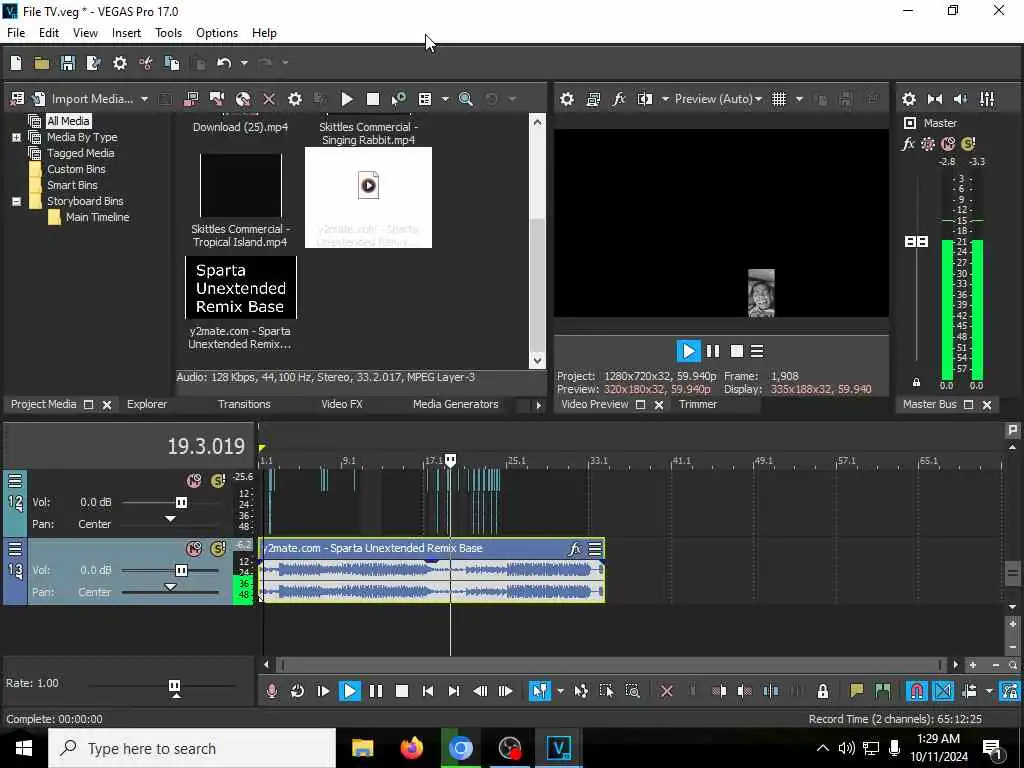Toggle the Master Bus fader lock icon
Viewport: 1024px width, 768px height.
pos(916,383)
